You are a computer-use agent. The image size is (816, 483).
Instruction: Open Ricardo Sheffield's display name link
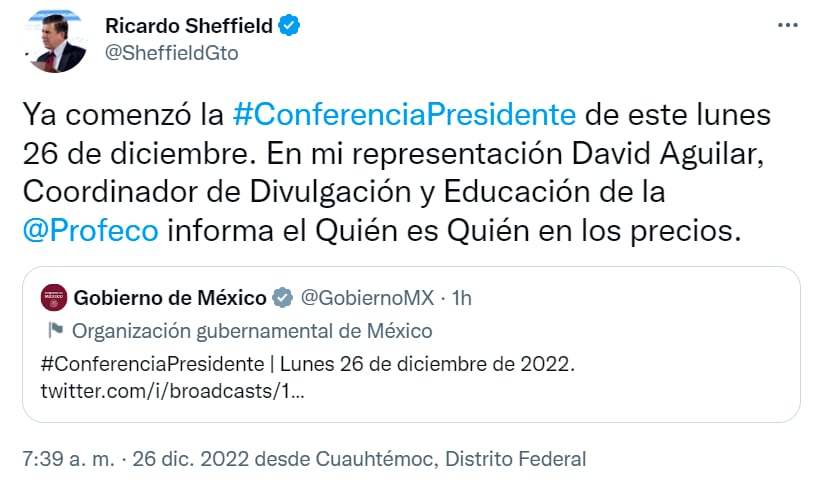click(187, 27)
